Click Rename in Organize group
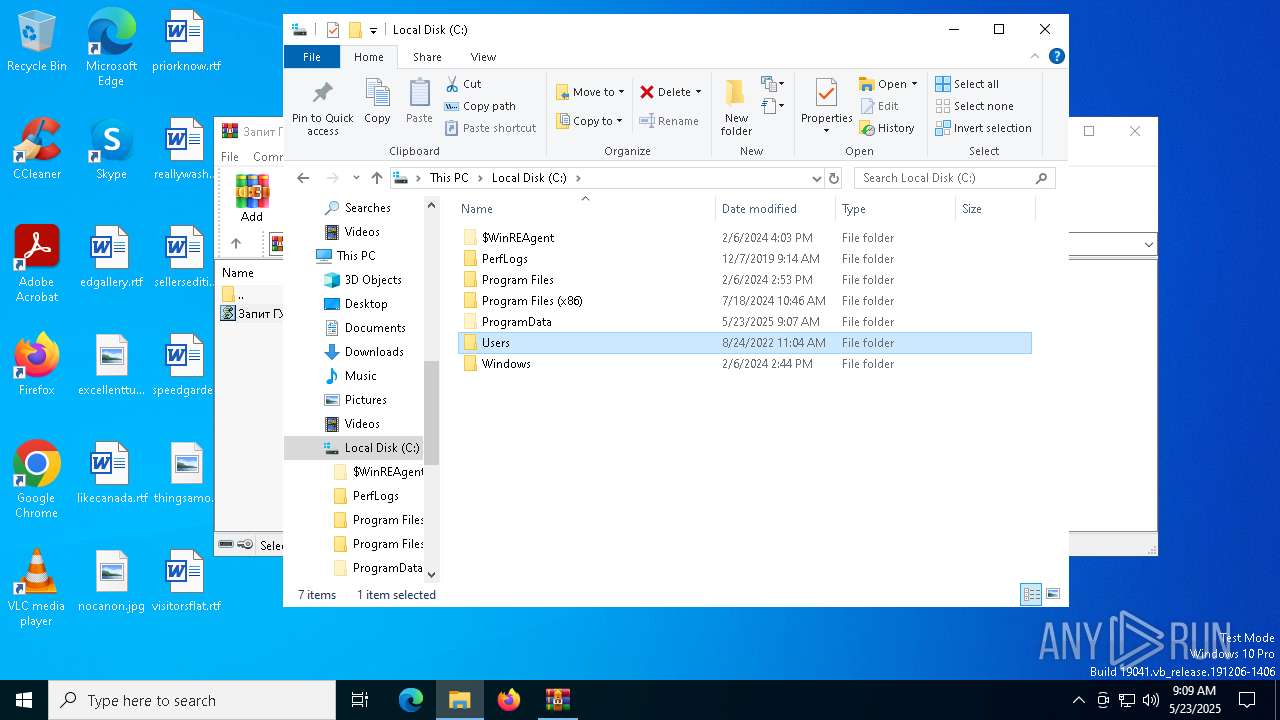This screenshot has width=1280, height=720. [x=669, y=121]
